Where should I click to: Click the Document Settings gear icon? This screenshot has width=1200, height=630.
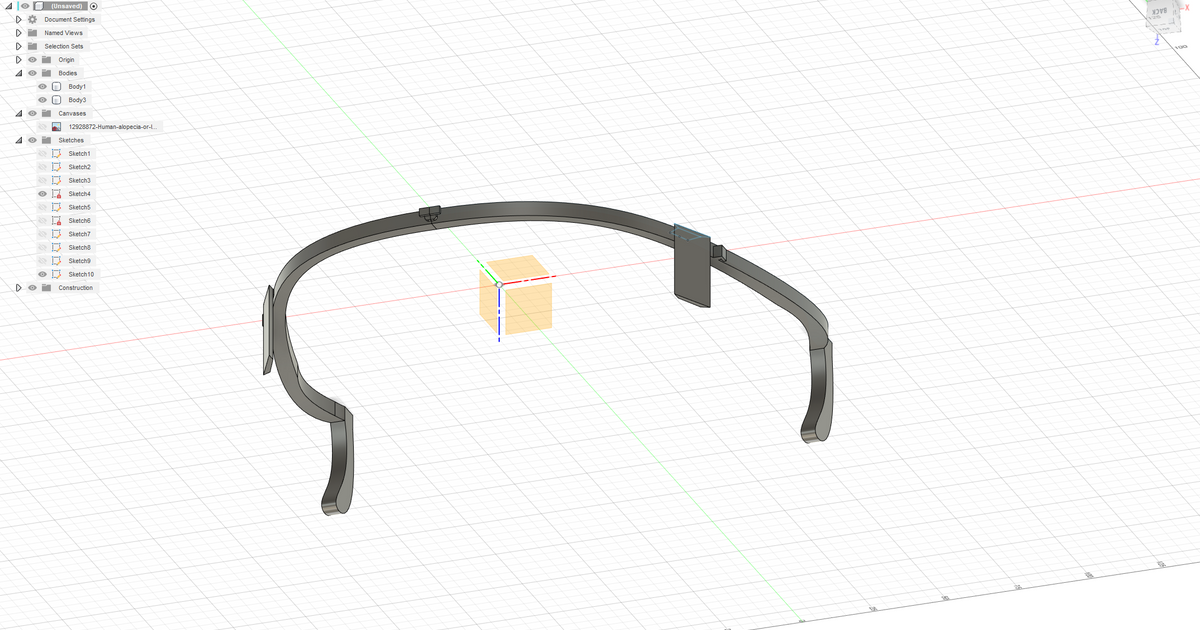point(31,20)
